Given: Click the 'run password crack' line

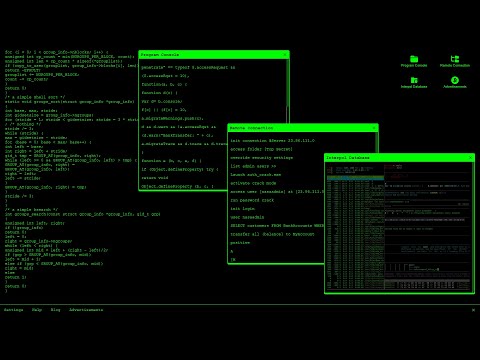Looking at the screenshot, I should pos(252,200).
